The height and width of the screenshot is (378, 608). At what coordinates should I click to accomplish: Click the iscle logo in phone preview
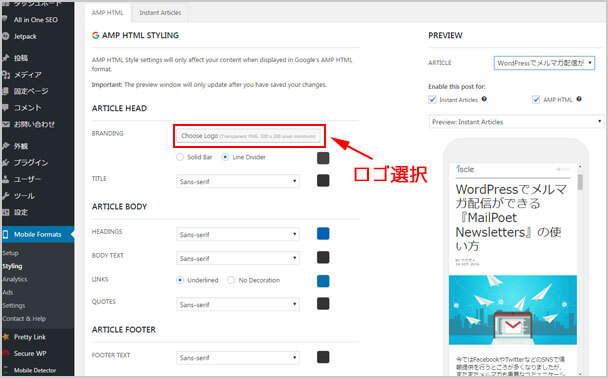[465, 169]
